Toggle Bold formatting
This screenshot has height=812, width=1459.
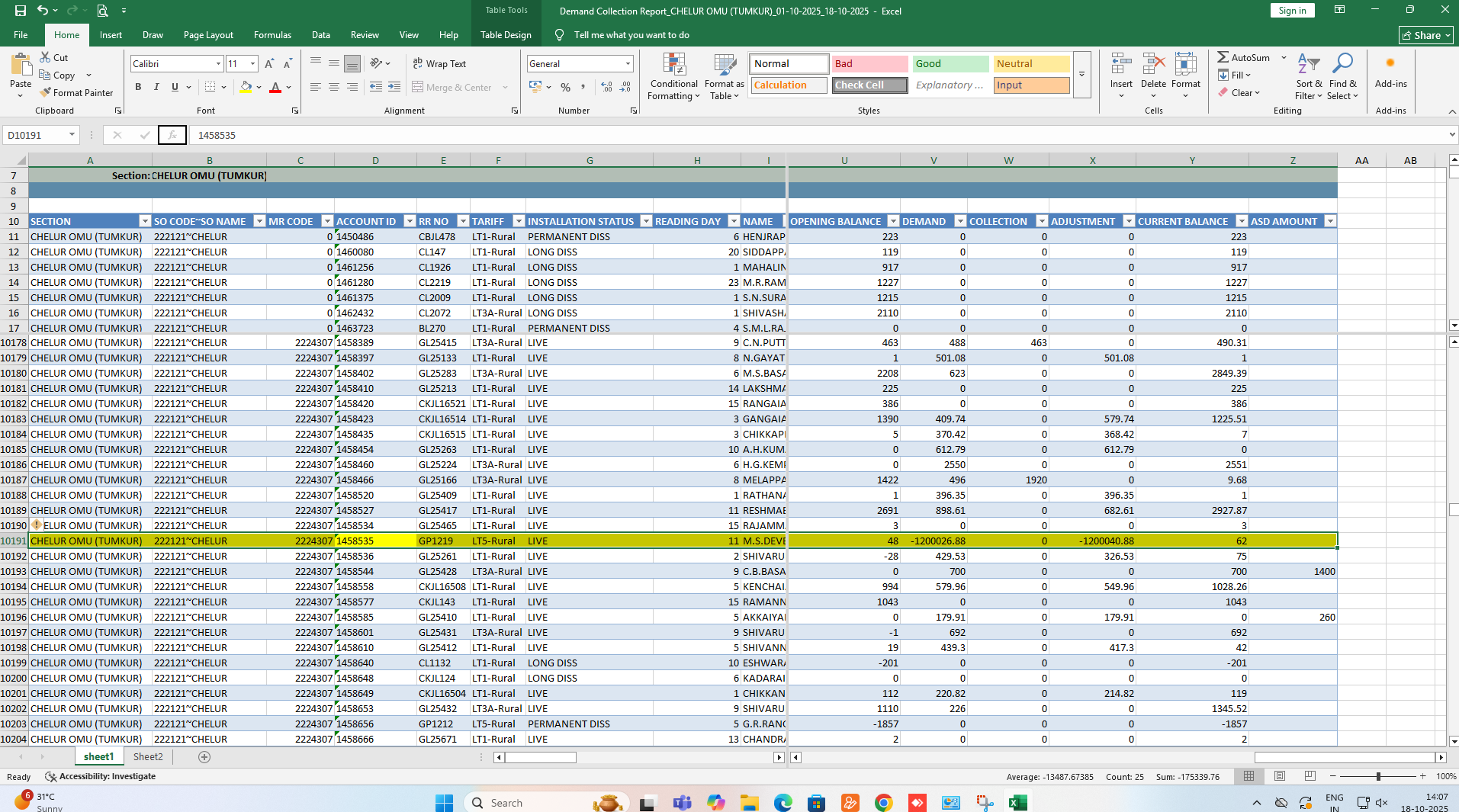138,87
